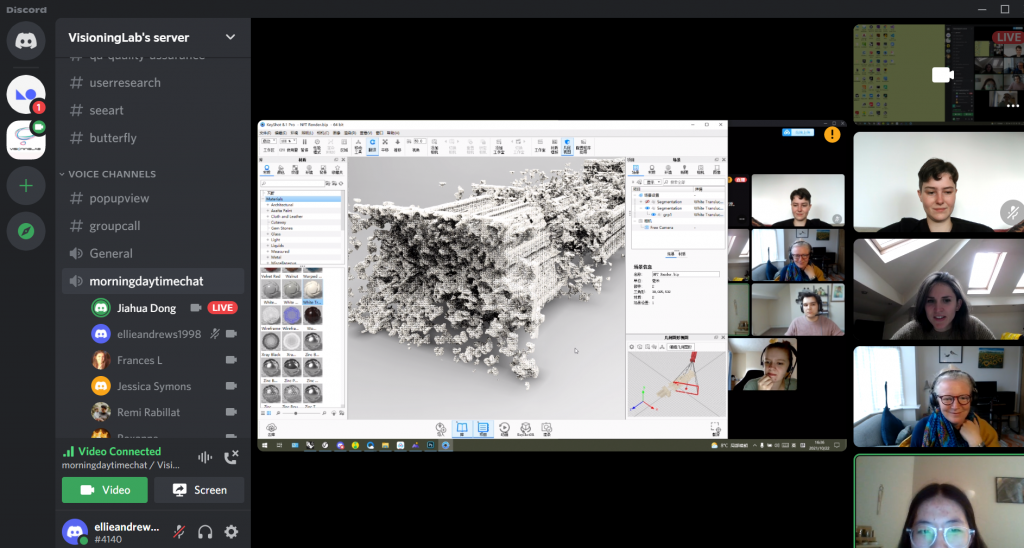Select the VisioningLab server icon in sidebar

[x=26, y=140]
